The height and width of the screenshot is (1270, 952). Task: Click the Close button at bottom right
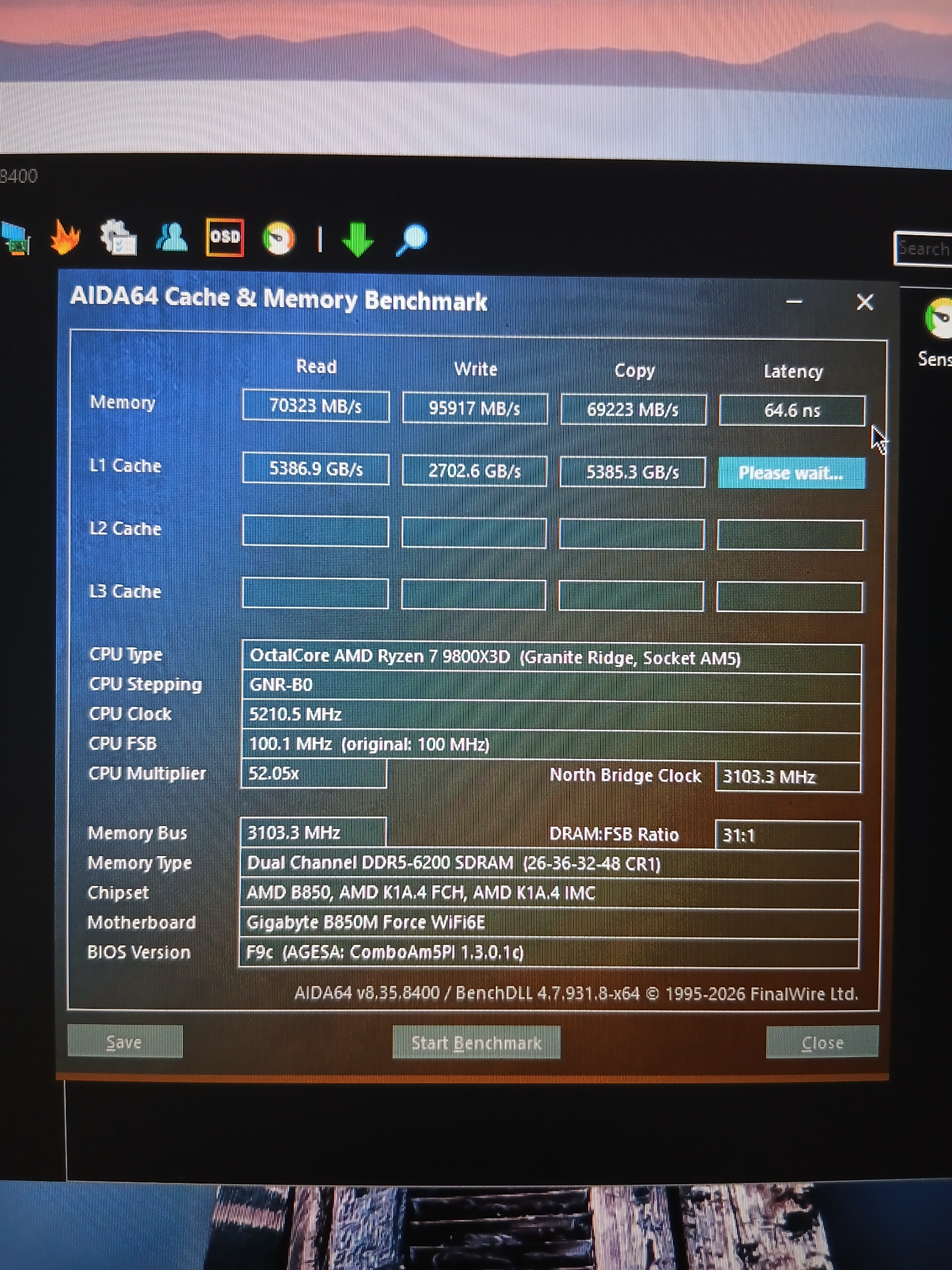pos(822,1042)
